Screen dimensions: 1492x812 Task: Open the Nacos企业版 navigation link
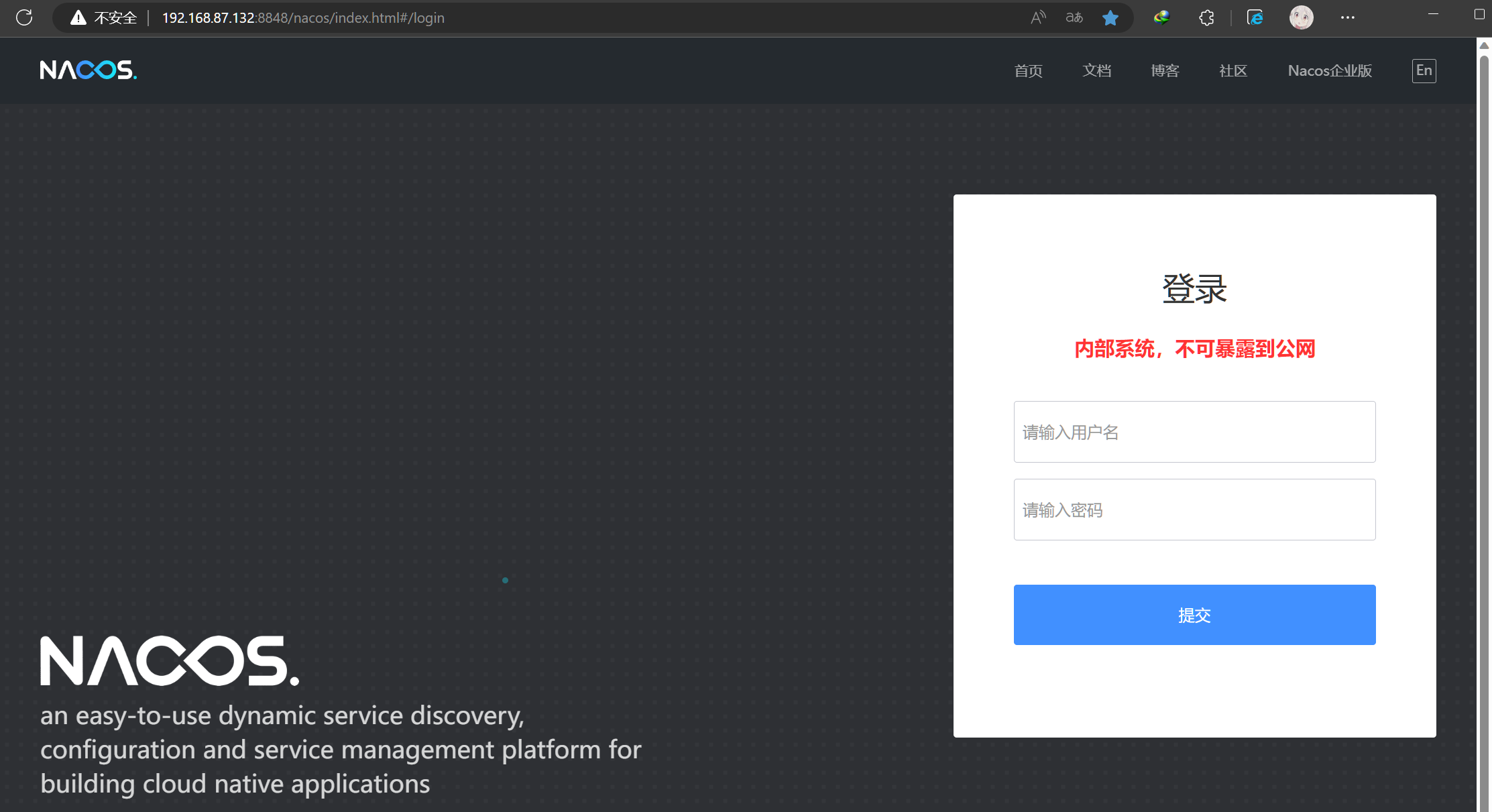coord(1330,70)
